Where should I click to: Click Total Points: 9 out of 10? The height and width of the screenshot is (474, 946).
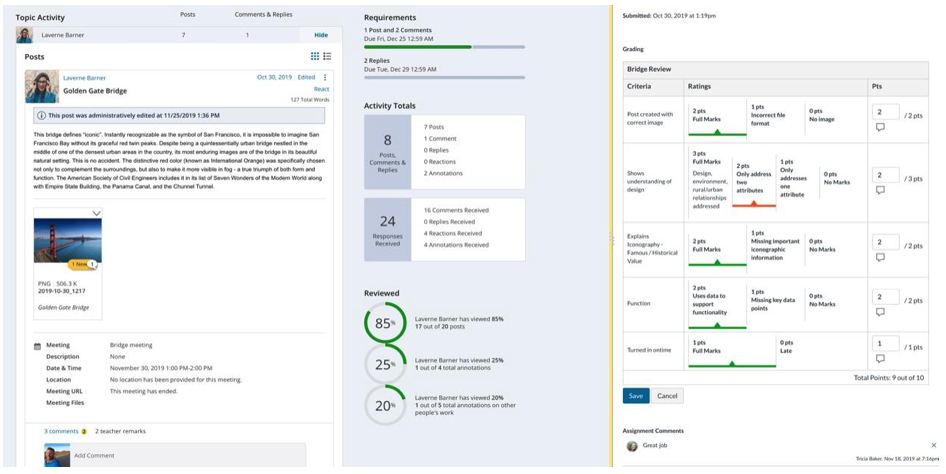coord(889,378)
